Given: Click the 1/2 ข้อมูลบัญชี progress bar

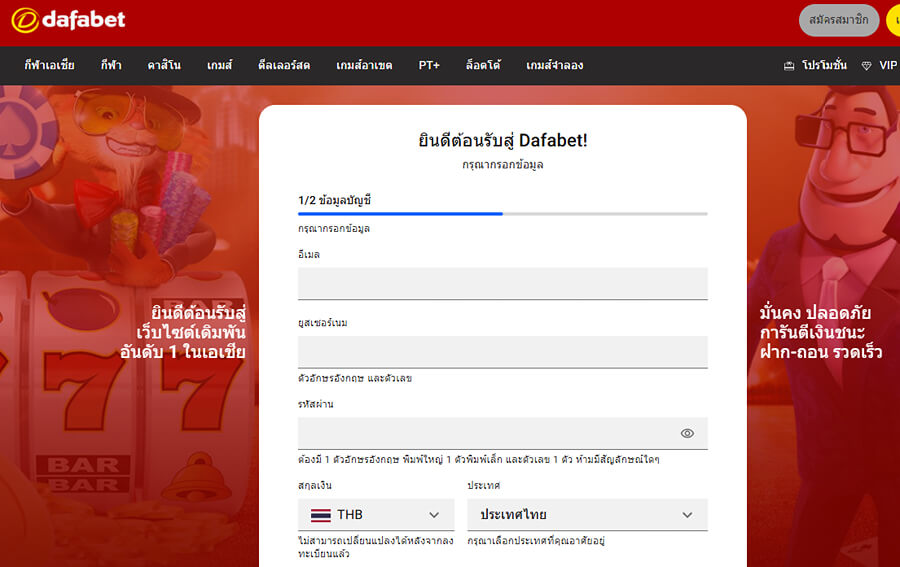Looking at the screenshot, I should (x=502, y=214).
